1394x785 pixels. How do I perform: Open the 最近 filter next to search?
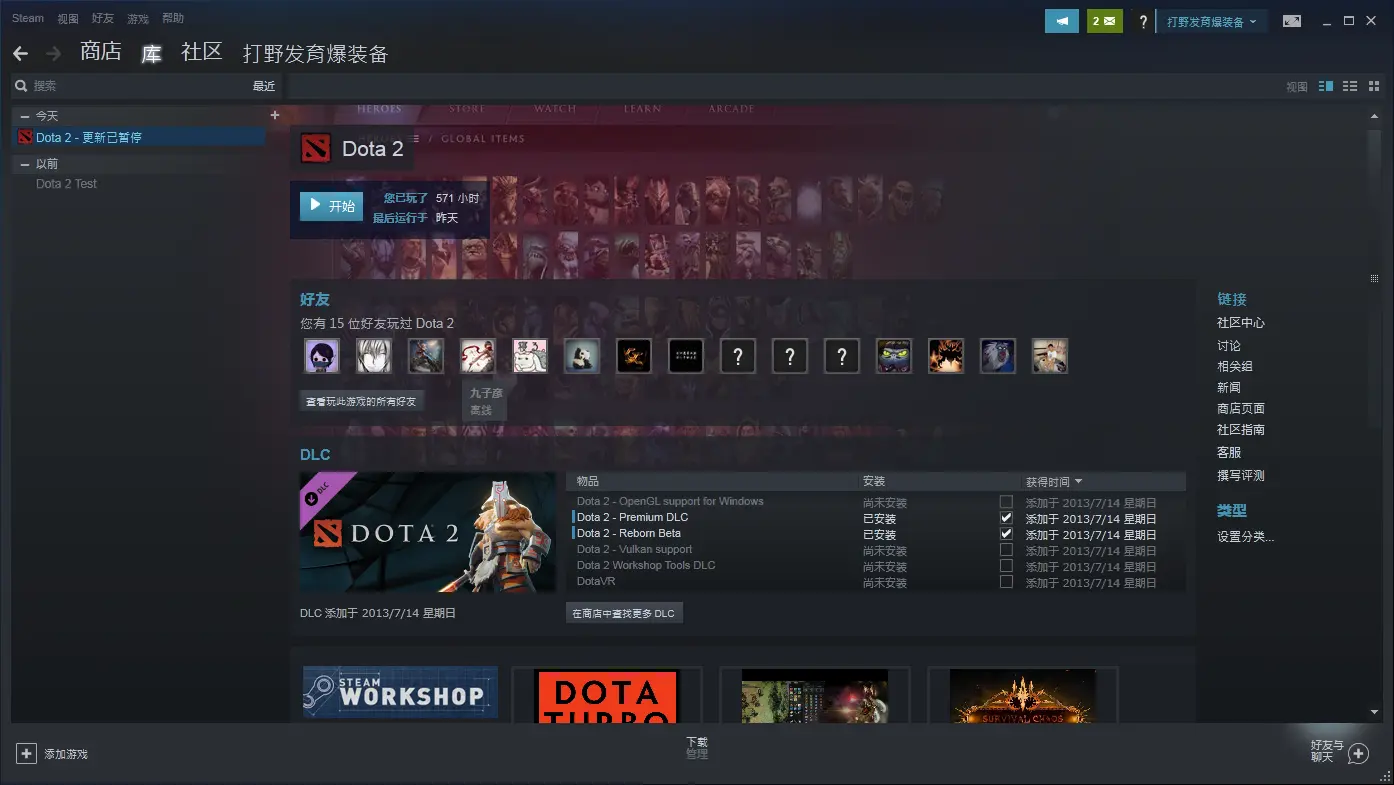263,86
